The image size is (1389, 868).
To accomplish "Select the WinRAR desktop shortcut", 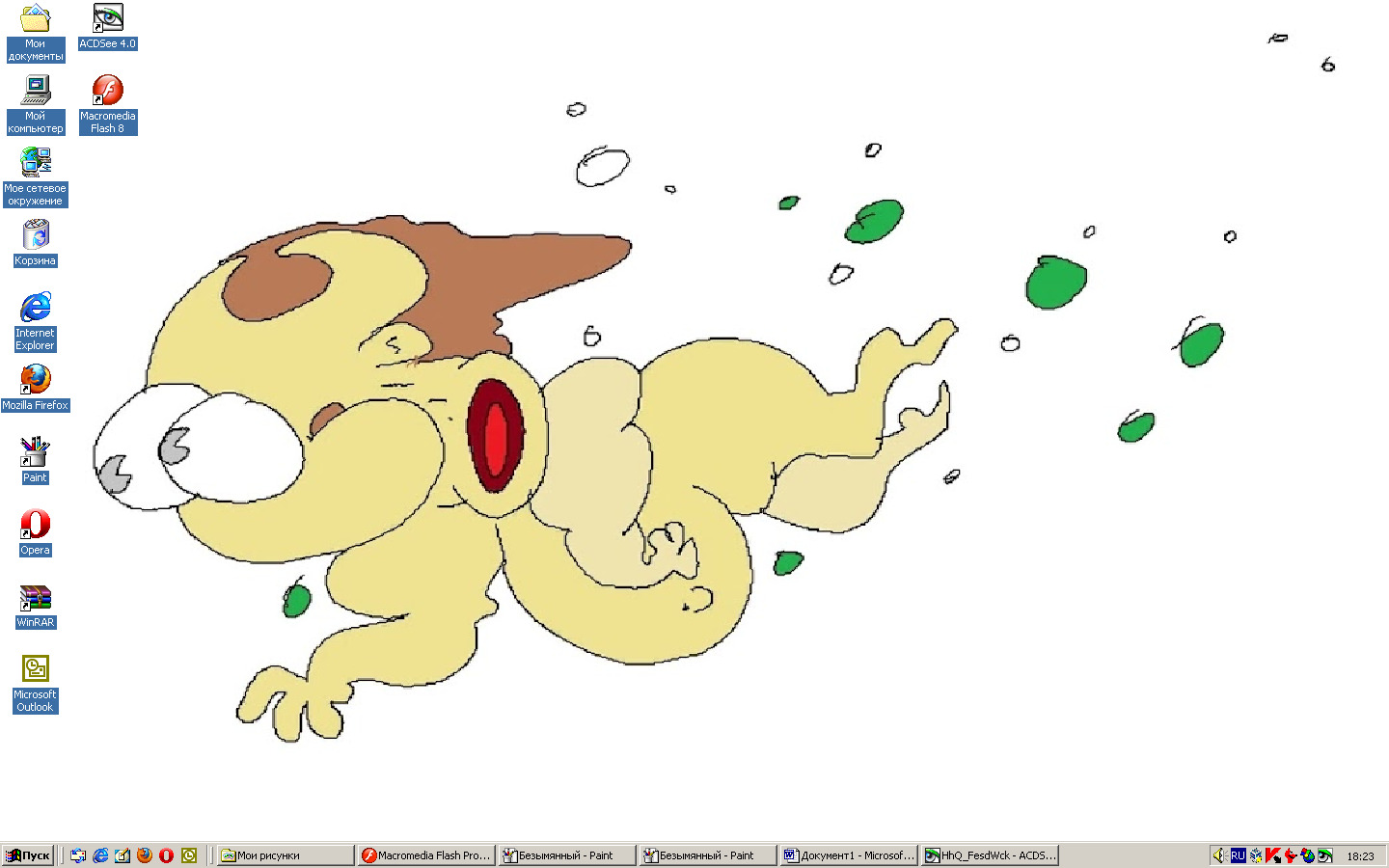I will [36, 605].
